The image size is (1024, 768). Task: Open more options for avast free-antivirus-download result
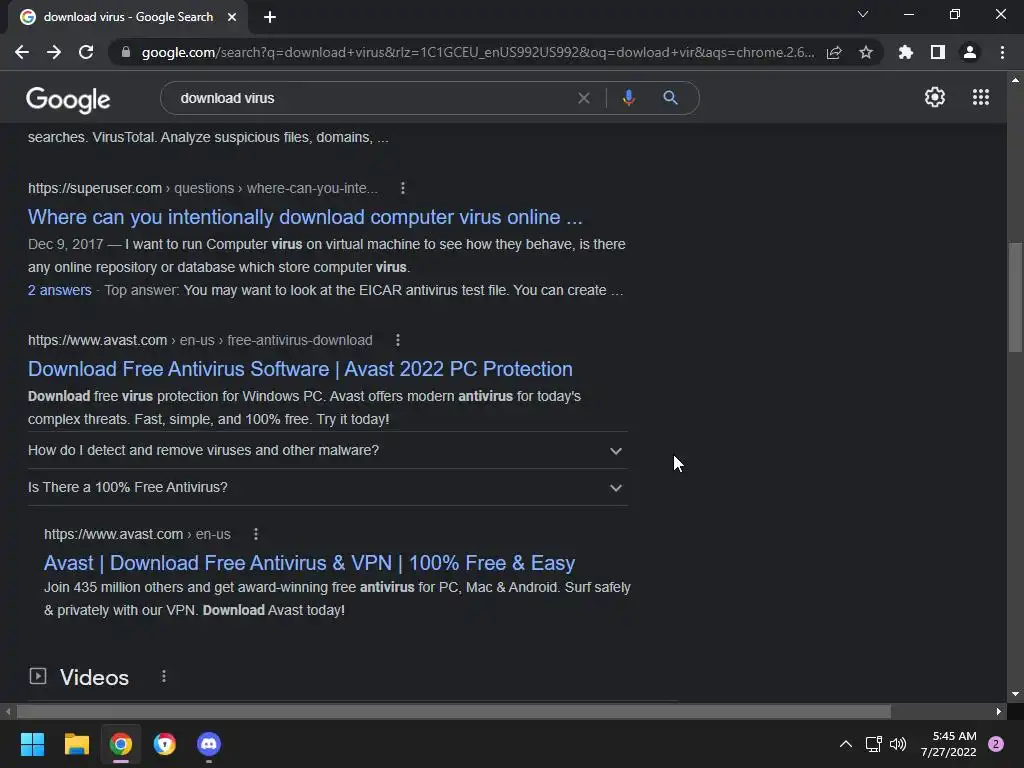point(398,340)
